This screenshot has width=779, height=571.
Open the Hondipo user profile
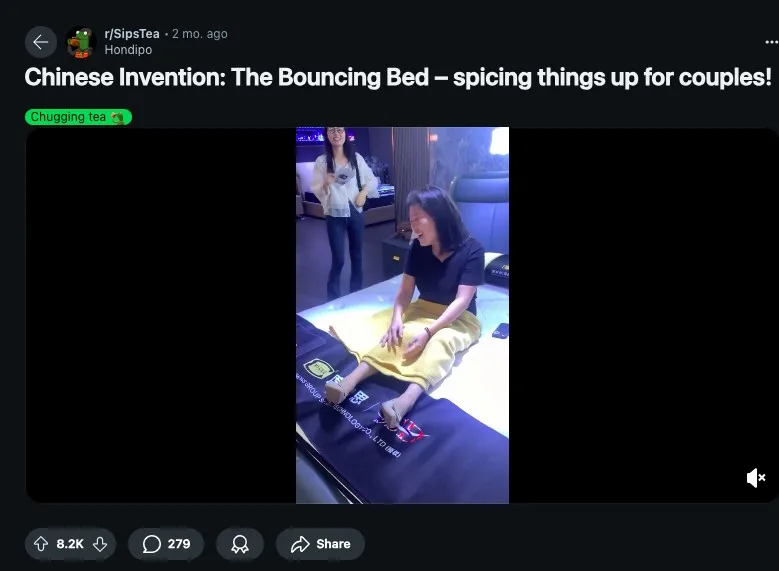(x=128, y=50)
